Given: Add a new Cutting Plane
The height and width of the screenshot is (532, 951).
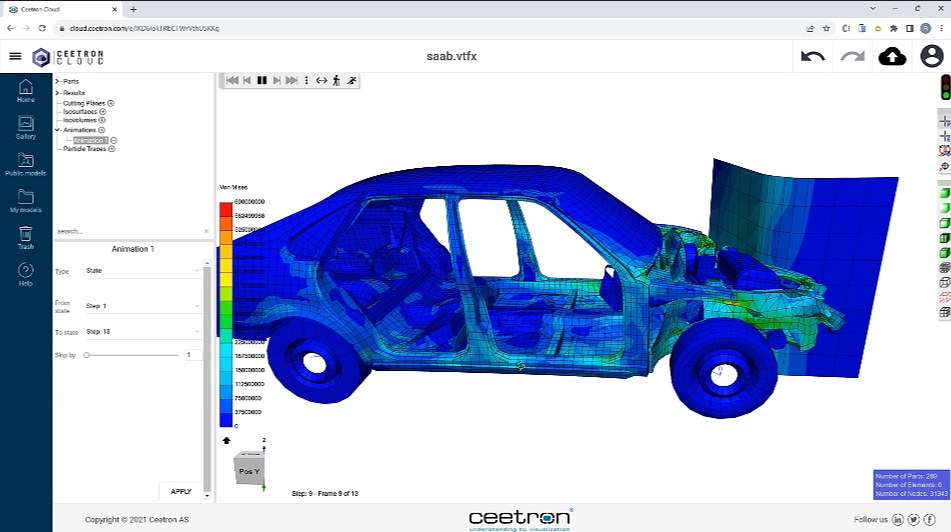Looking at the screenshot, I should (111, 103).
